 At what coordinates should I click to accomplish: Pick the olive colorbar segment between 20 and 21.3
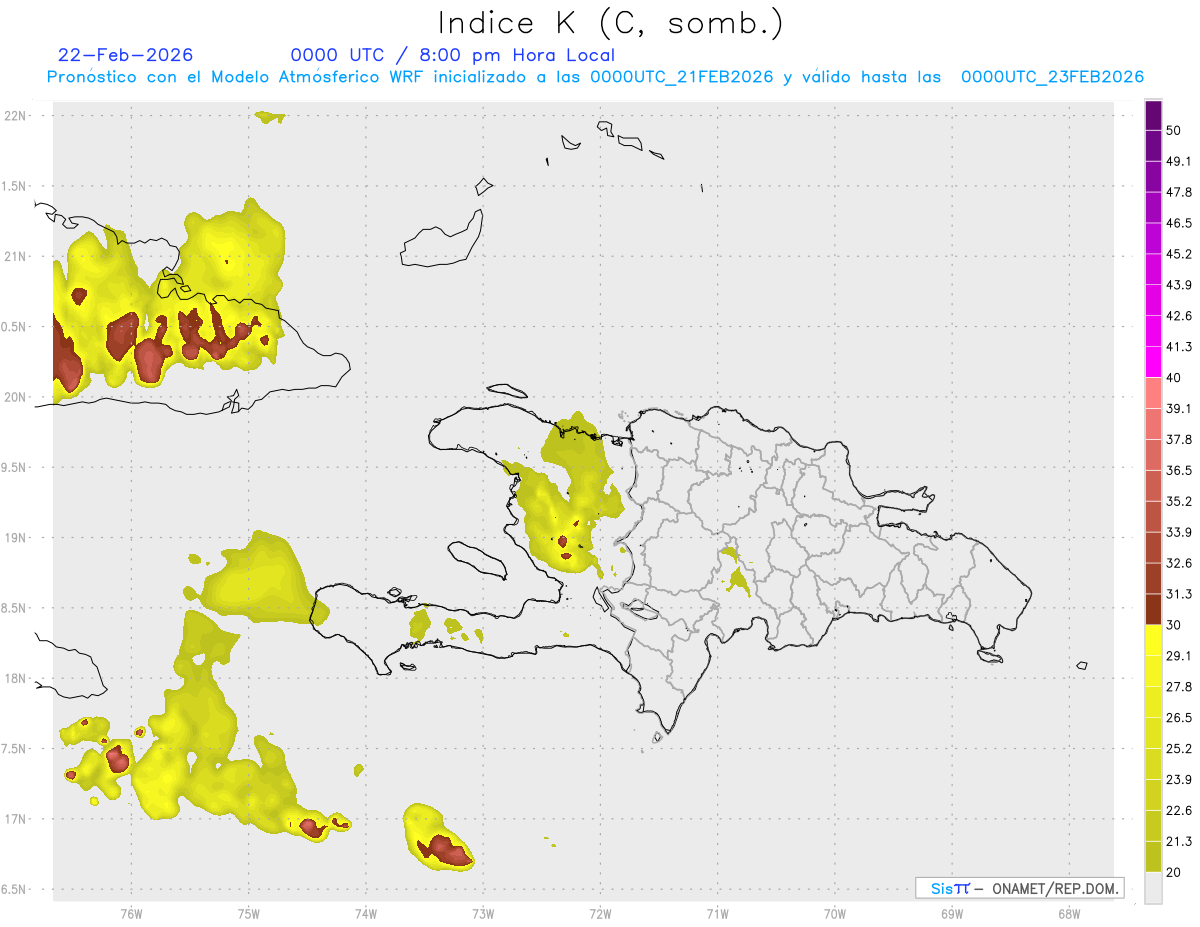coord(1153,857)
